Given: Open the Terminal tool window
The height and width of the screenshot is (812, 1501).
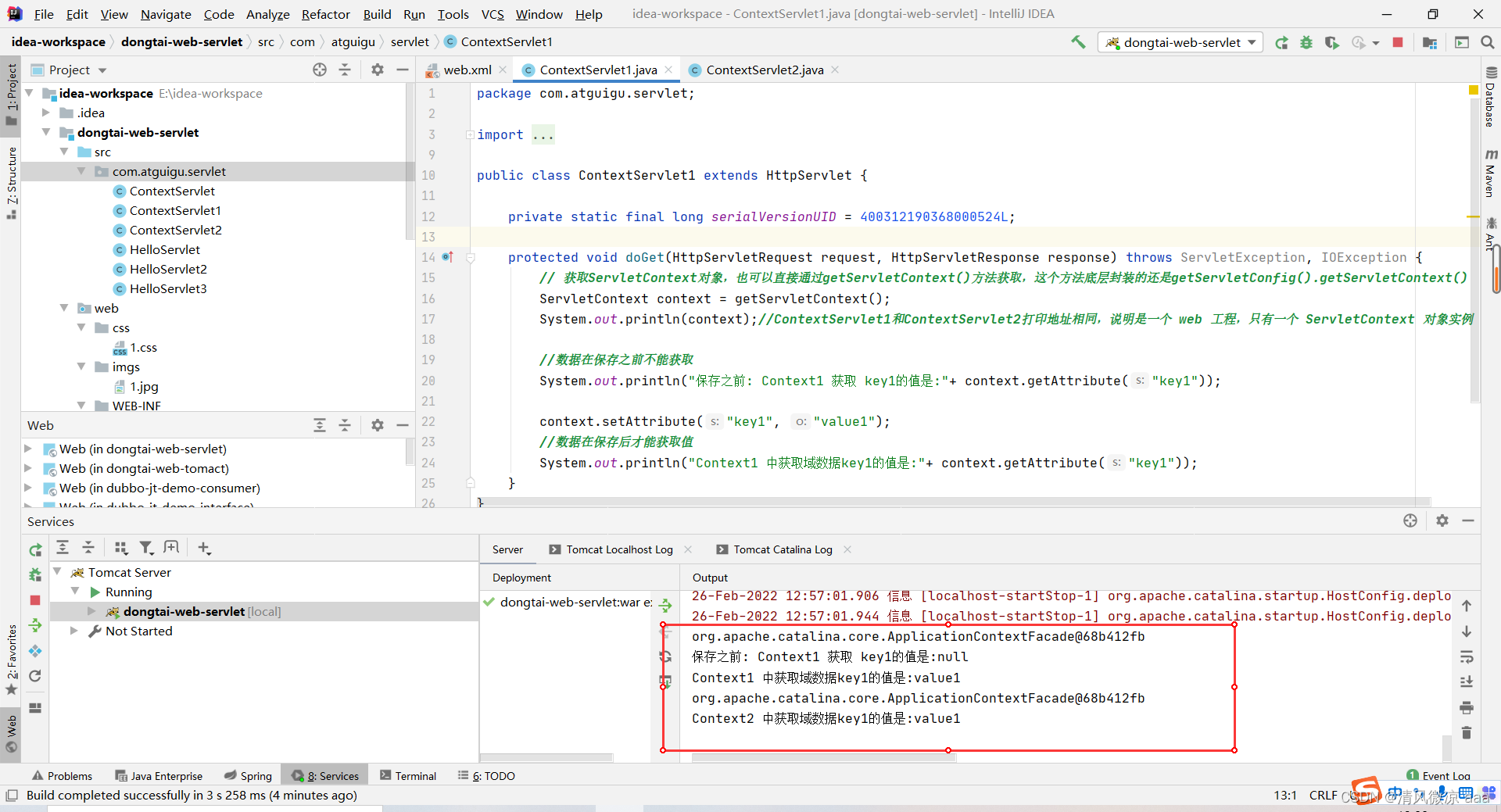Looking at the screenshot, I should (408, 776).
